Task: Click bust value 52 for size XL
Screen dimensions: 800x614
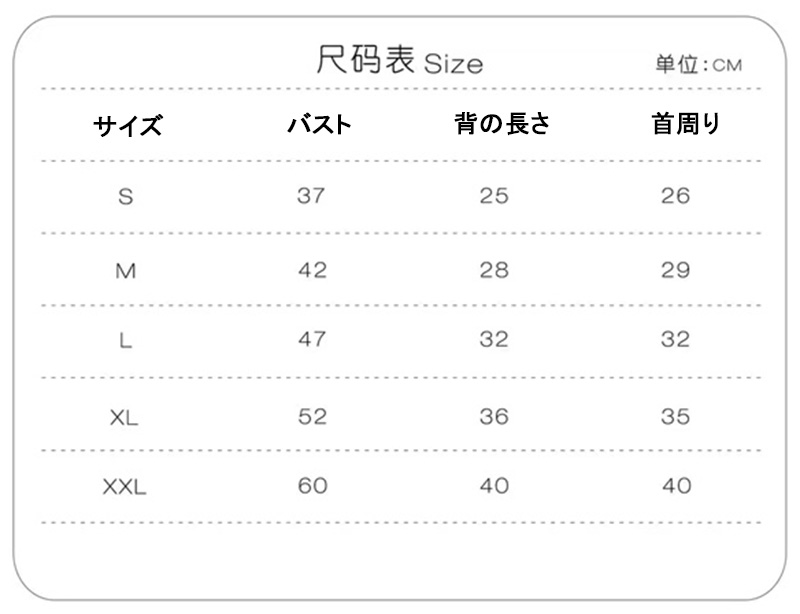Action: click(312, 416)
